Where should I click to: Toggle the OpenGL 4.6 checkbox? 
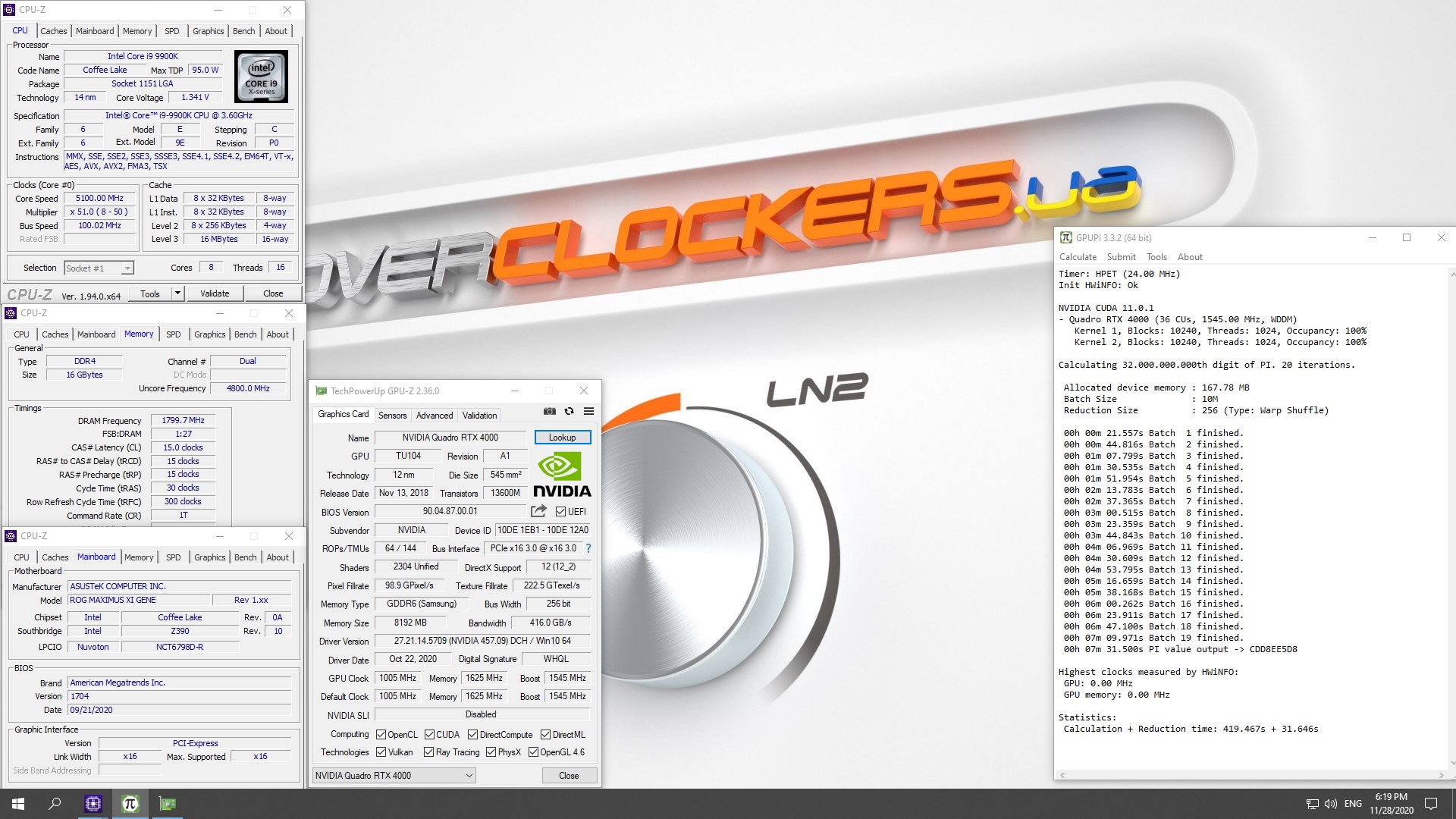click(x=533, y=752)
